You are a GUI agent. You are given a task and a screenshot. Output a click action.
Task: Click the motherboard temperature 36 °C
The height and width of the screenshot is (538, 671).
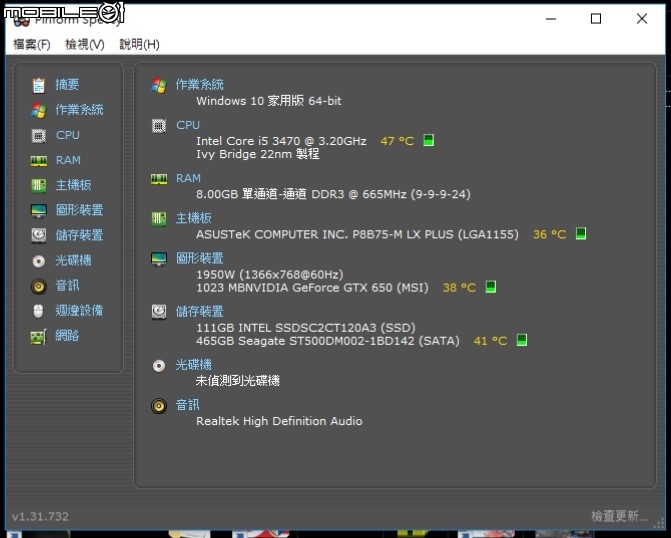(549, 234)
